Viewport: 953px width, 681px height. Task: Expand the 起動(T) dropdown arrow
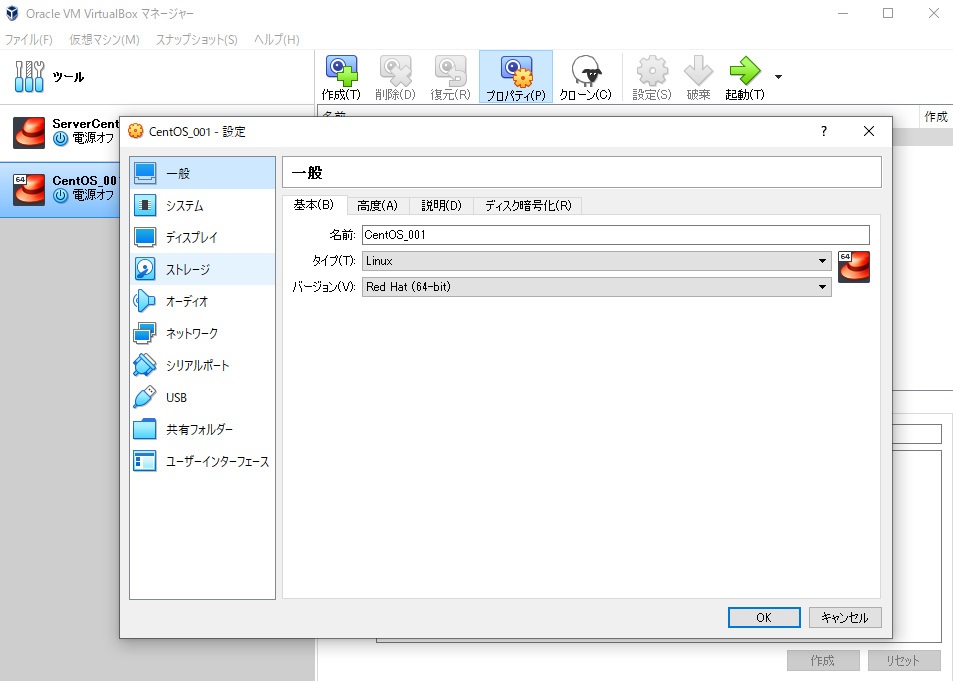[x=778, y=77]
